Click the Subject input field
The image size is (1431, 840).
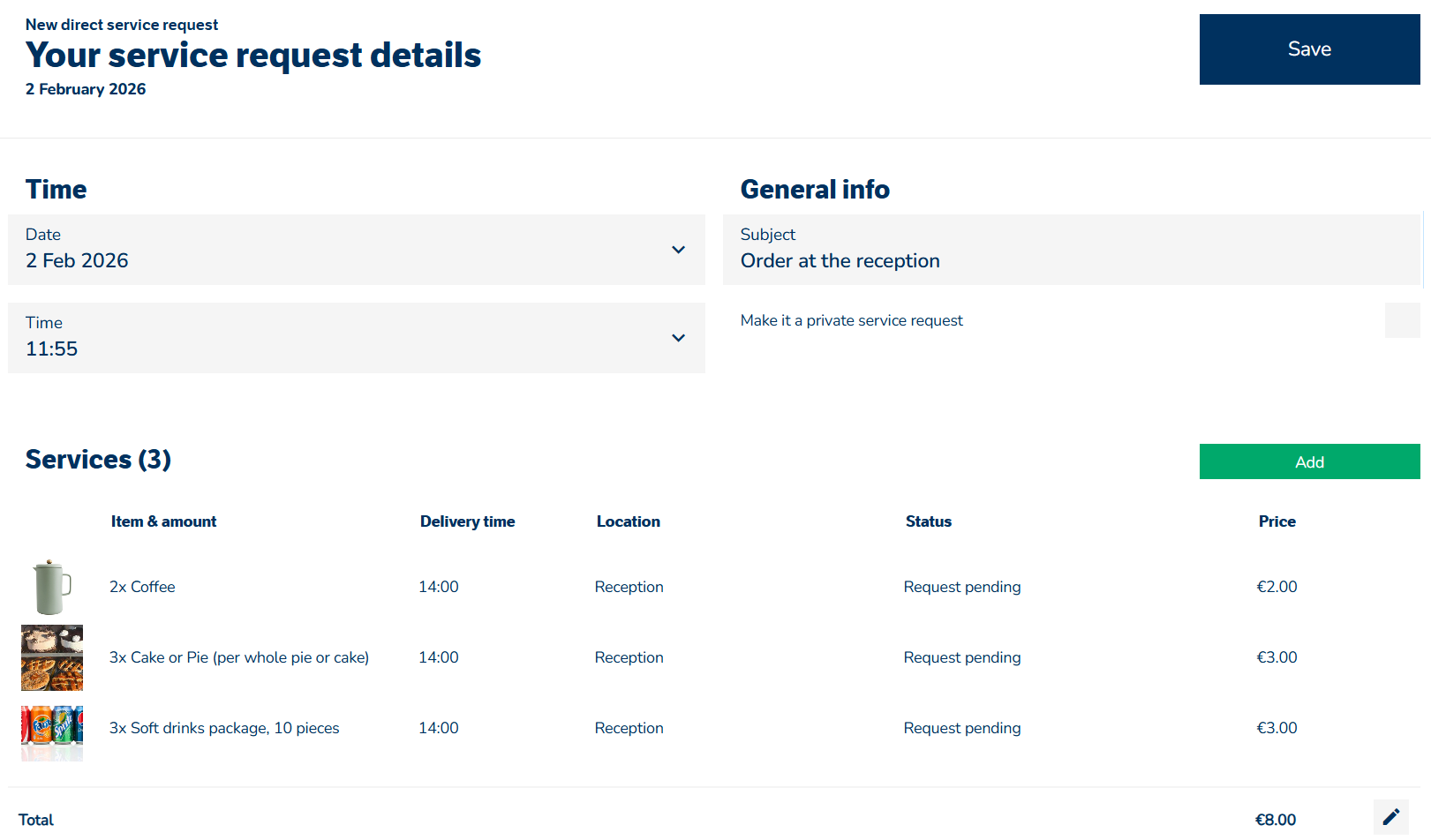point(1072,251)
